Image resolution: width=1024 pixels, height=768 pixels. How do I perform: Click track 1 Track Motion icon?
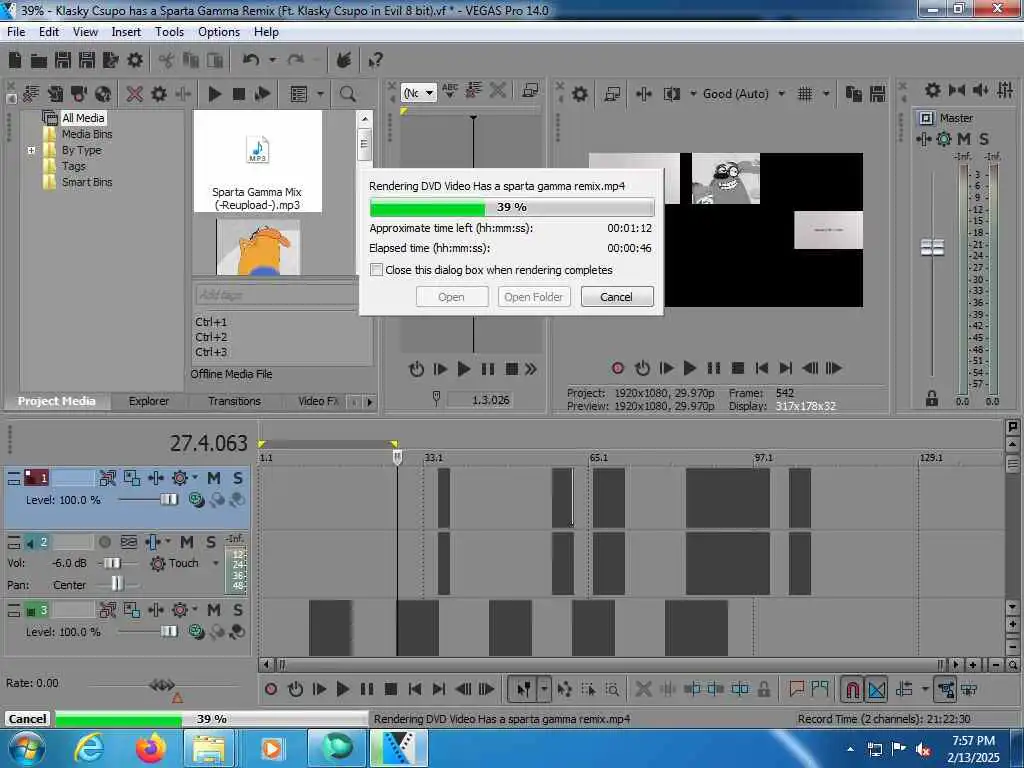[x=108, y=478]
